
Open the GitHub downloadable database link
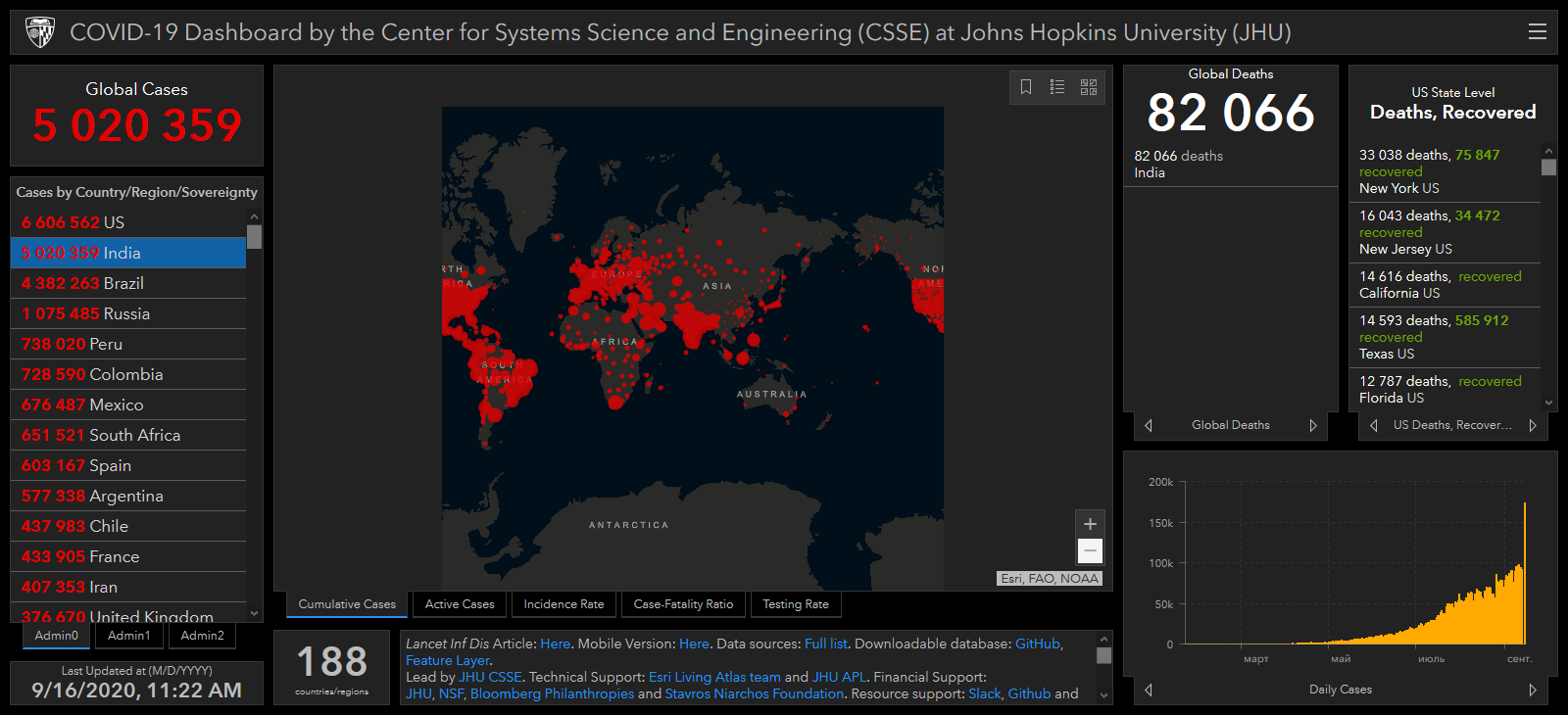1038,643
